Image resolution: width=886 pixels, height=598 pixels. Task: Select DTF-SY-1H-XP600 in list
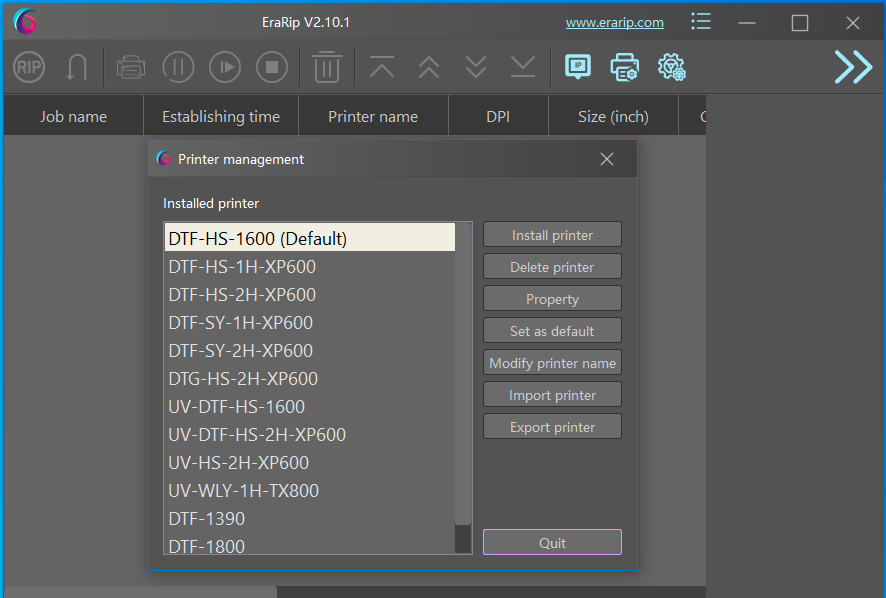[310, 322]
